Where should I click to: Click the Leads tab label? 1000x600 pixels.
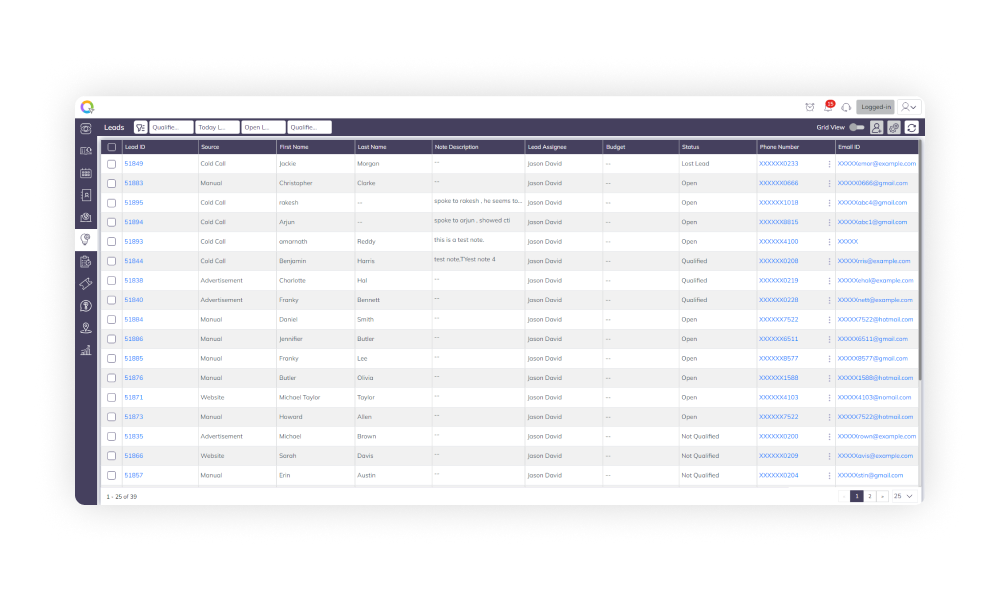click(x=113, y=127)
